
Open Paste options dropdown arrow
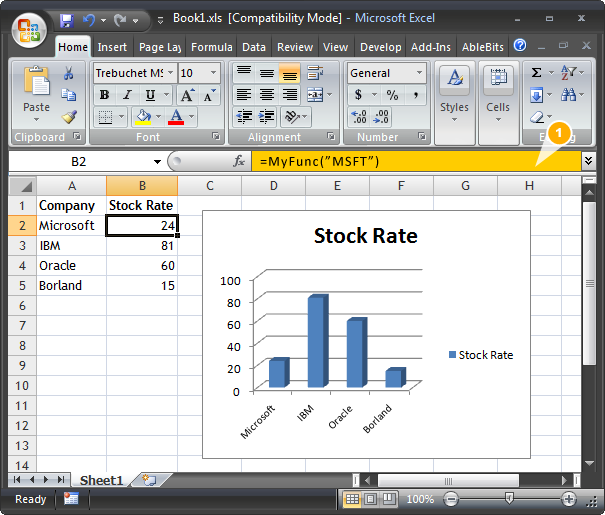(x=36, y=120)
